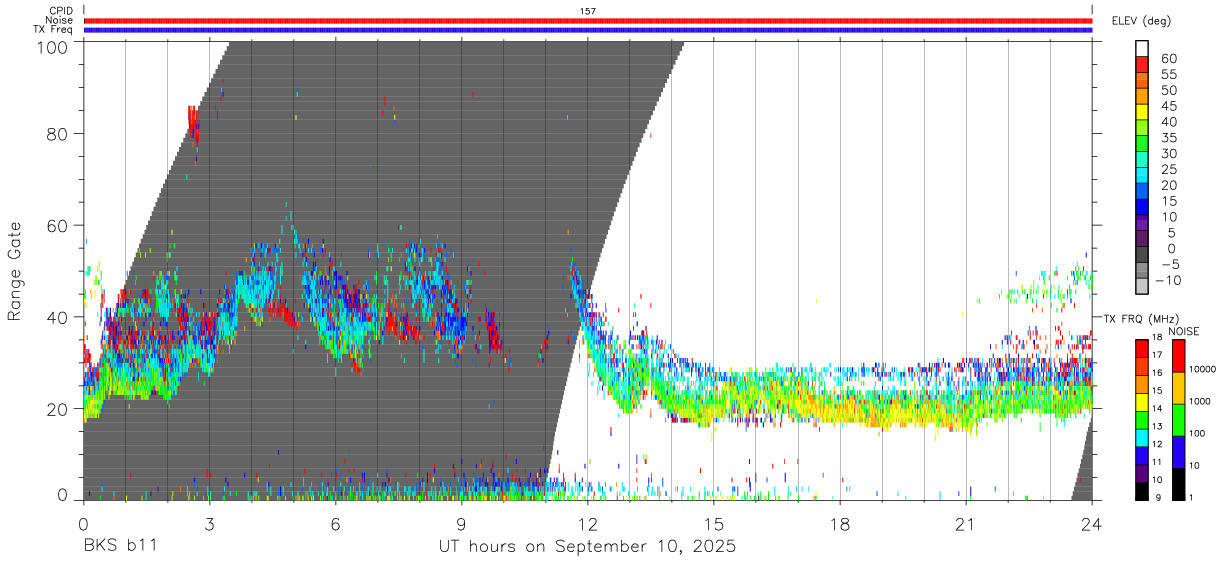Click the red top swatch of TX FRQ bar
1228x567 pixels.
1142,348
